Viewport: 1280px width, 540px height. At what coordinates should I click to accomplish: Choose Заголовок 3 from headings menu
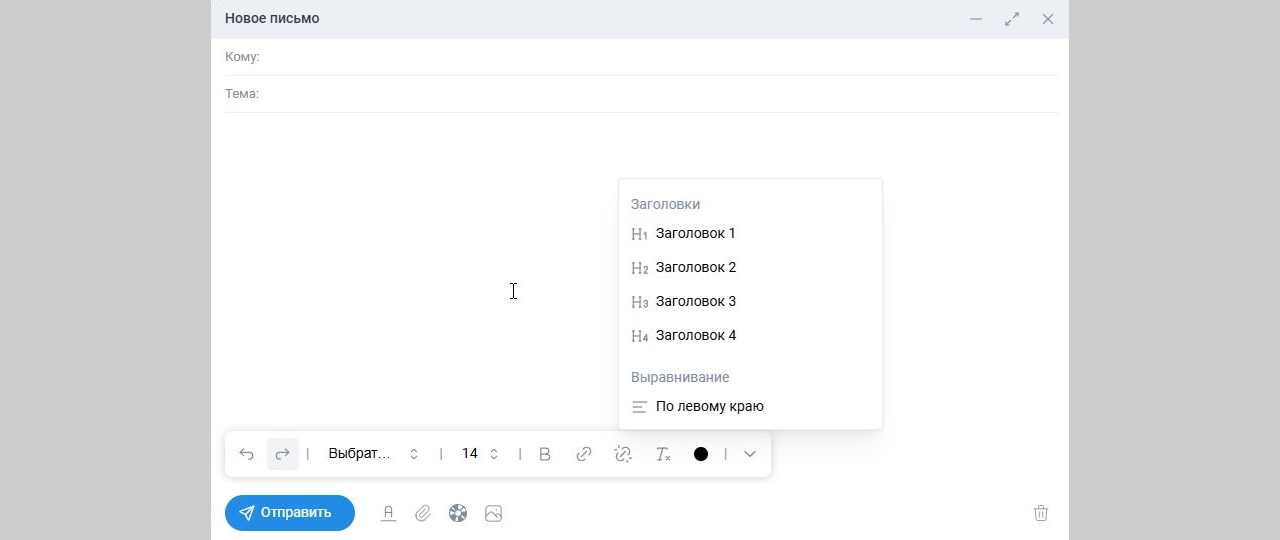pyautogui.click(x=695, y=302)
